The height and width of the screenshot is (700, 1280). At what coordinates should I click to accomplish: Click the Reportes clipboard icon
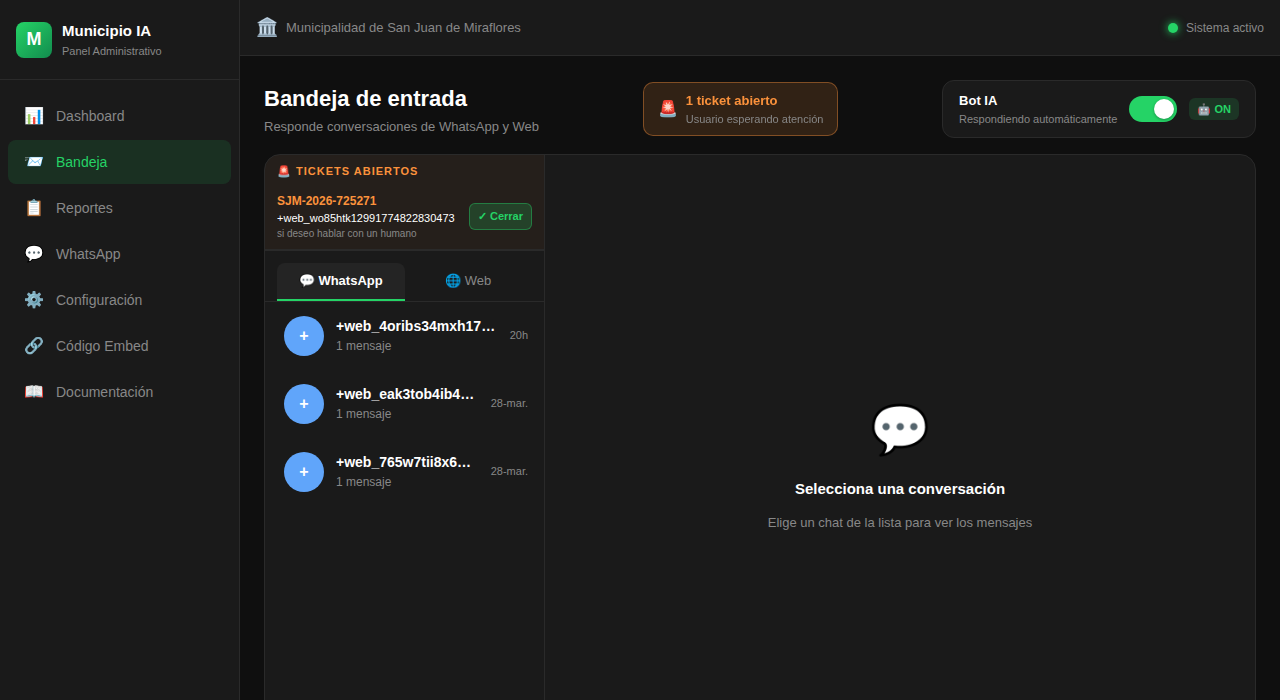click(34, 208)
